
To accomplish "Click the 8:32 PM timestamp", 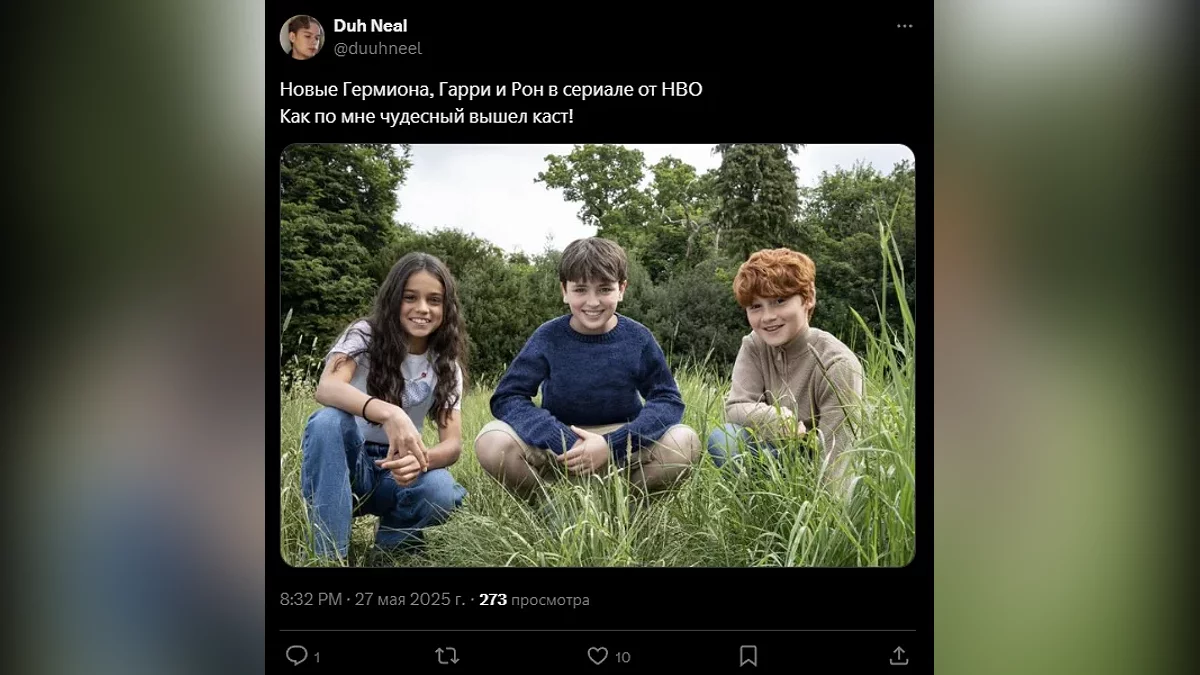I will click(x=311, y=600).
